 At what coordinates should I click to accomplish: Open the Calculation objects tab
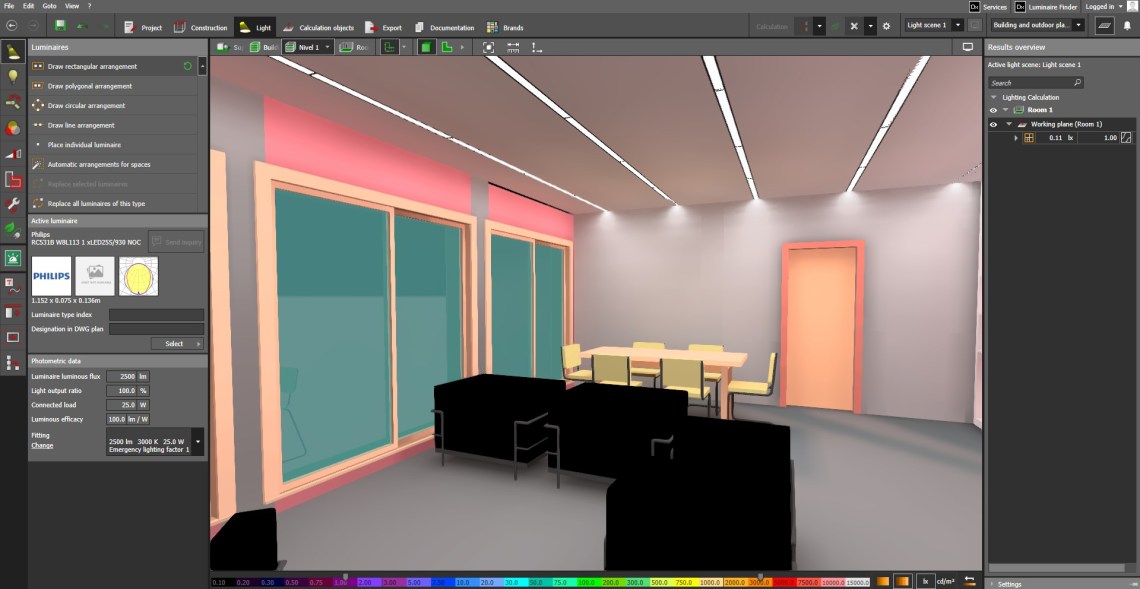tap(319, 27)
